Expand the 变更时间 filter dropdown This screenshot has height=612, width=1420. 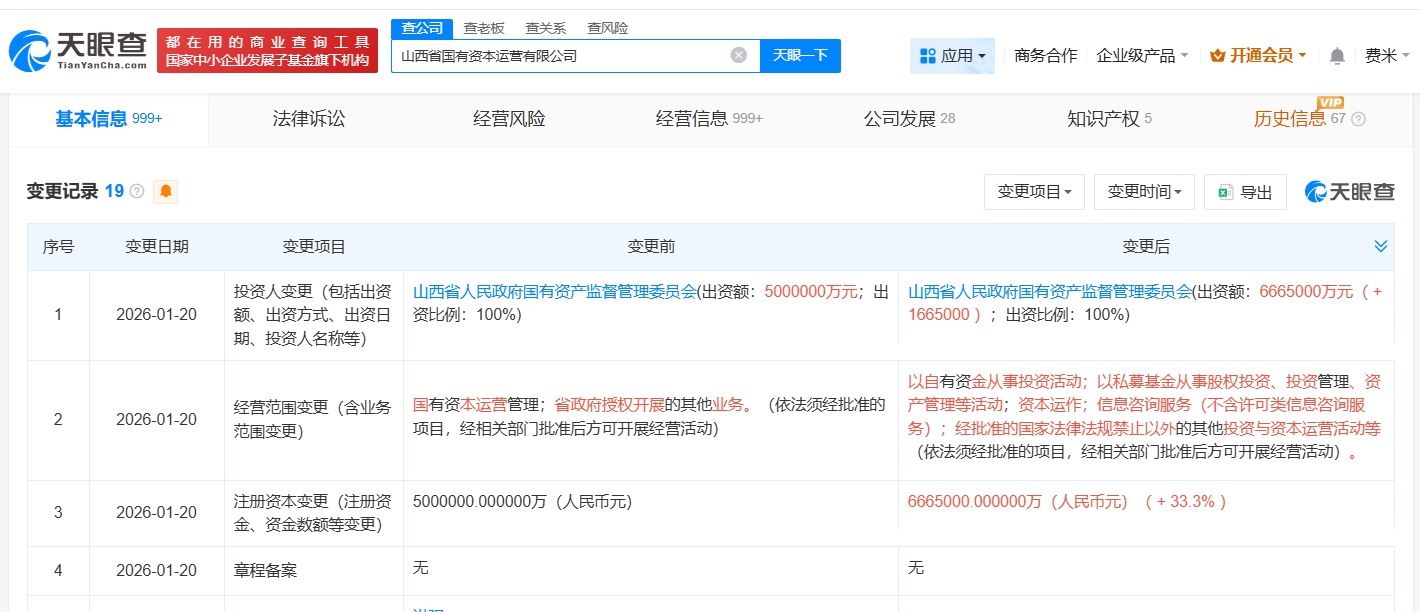pyautogui.click(x=1144, y=192)
